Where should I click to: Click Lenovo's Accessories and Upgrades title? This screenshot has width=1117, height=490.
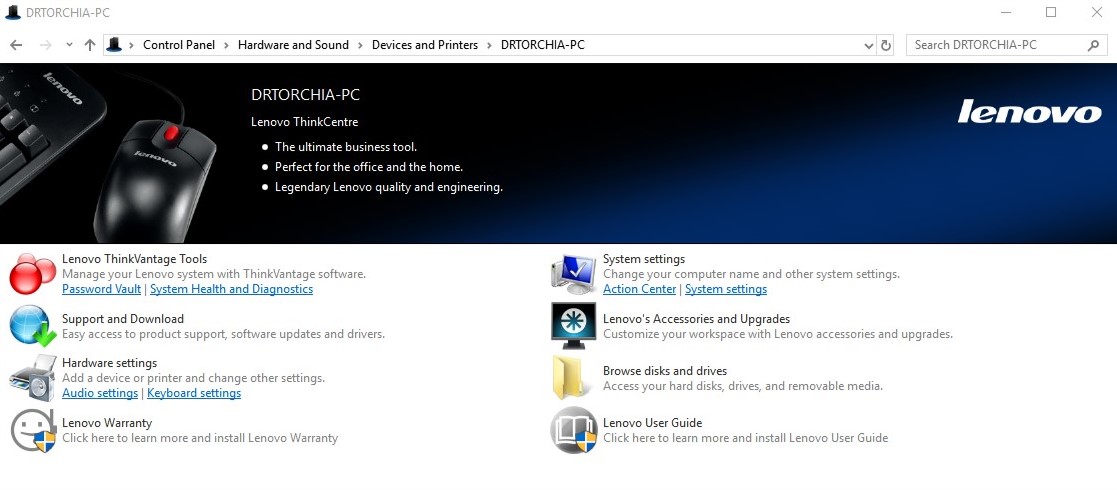point(697,319)
